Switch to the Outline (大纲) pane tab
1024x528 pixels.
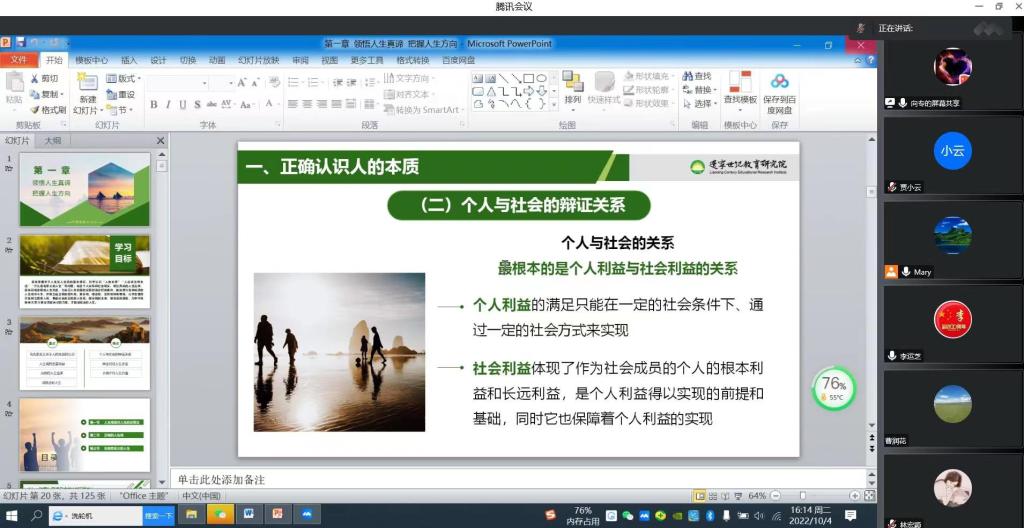(x=52, y=141)
